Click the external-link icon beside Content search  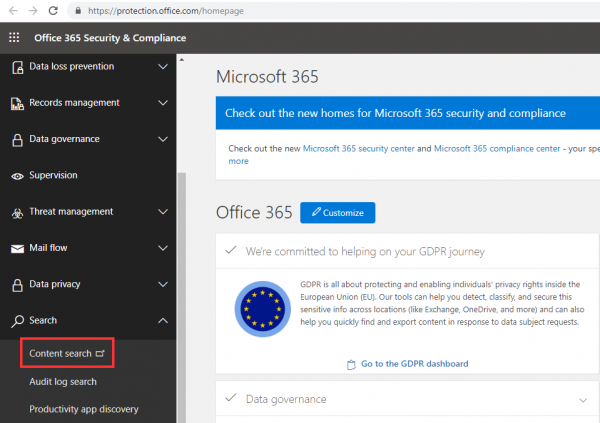(x=100, y=353)
